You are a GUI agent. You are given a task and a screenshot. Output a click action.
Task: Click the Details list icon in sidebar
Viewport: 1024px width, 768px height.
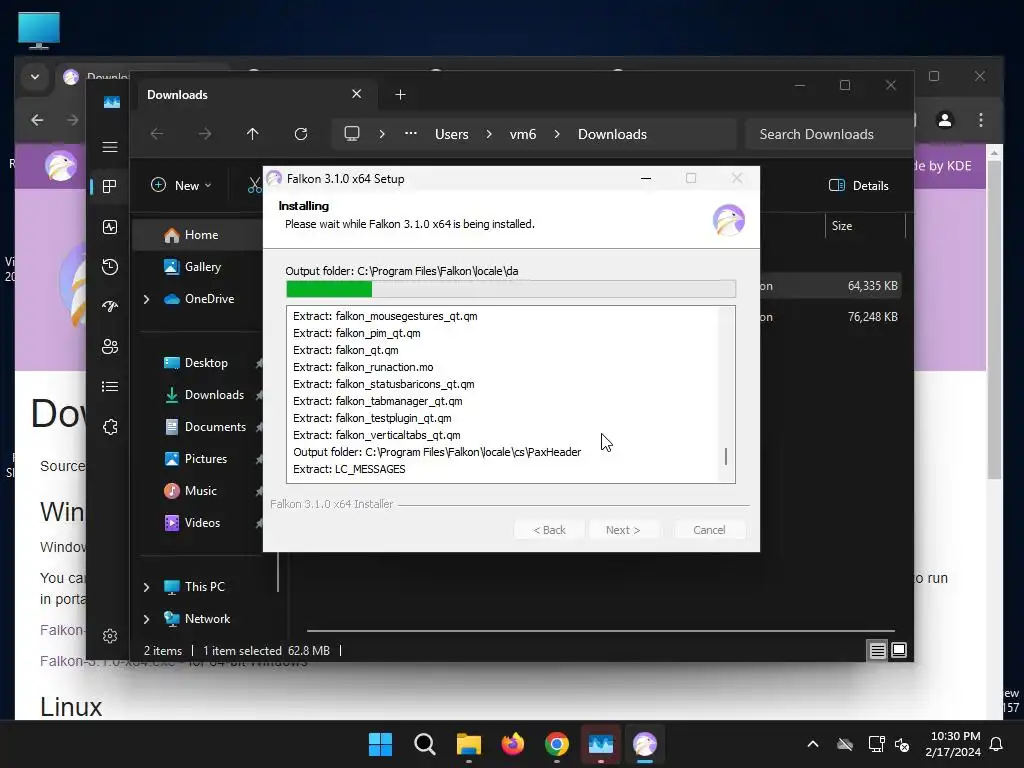(x=110, y=387)
